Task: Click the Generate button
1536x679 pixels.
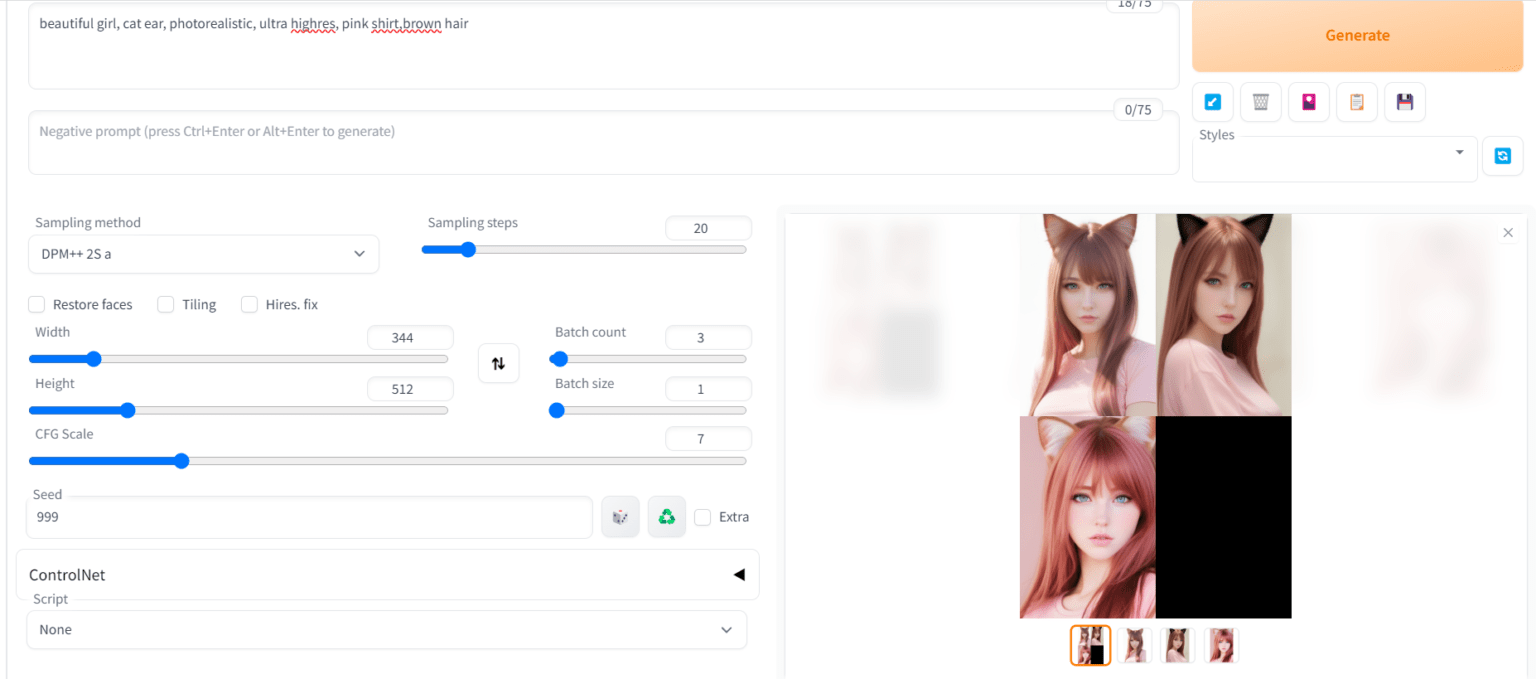Action: [x=1356, y=35]
